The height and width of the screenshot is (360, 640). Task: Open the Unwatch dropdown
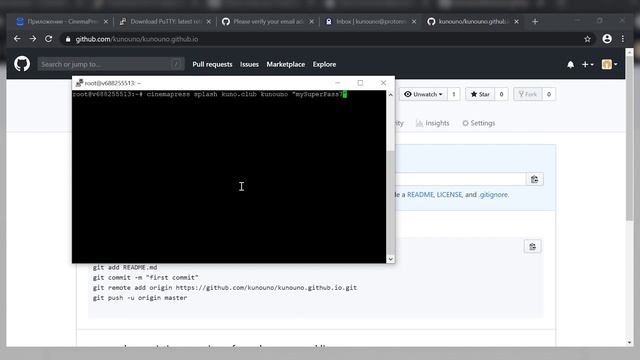(x=423, y=94)
